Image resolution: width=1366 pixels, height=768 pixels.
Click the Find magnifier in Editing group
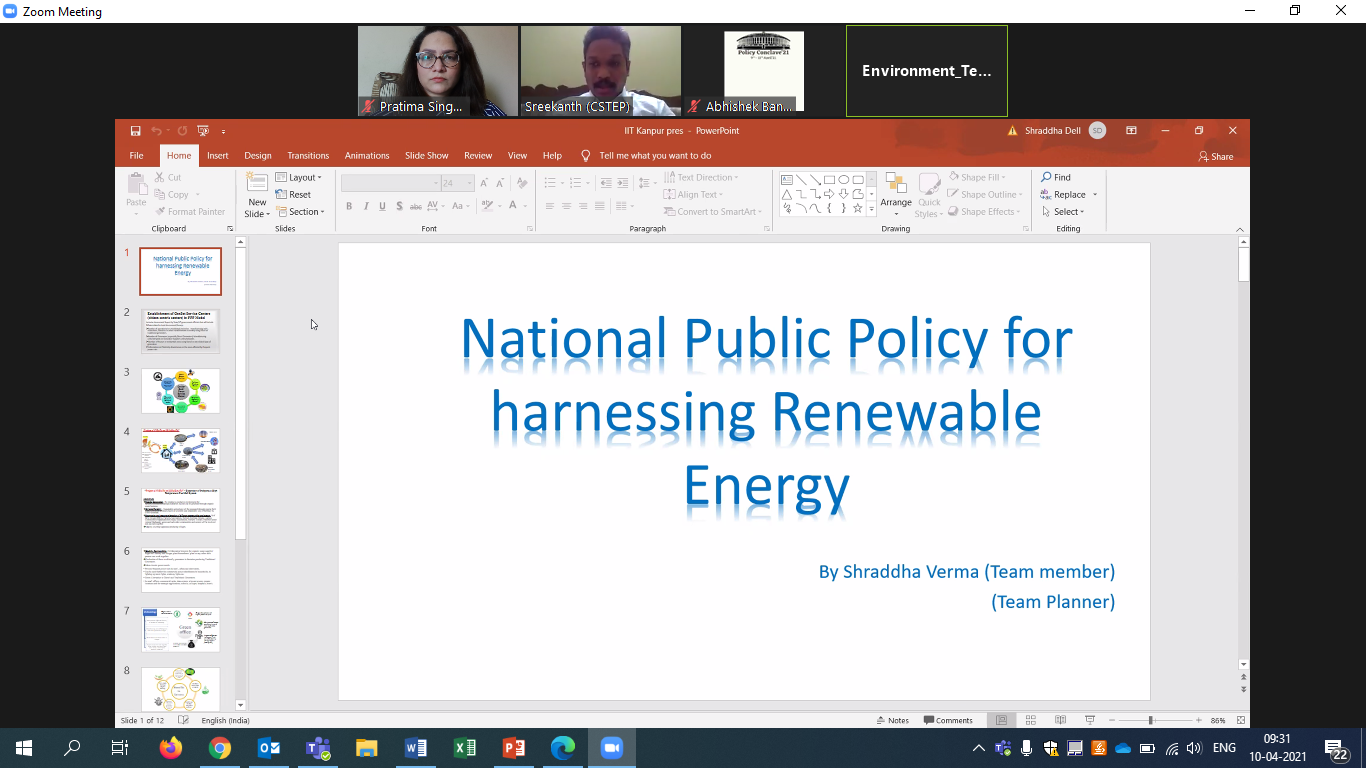tap(1046, 177)
